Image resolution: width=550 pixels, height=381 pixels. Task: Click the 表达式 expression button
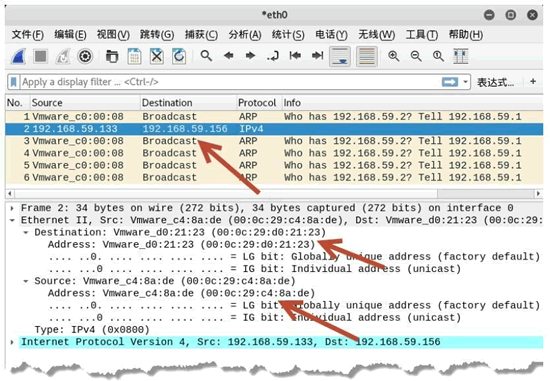(x=495, y=82)
